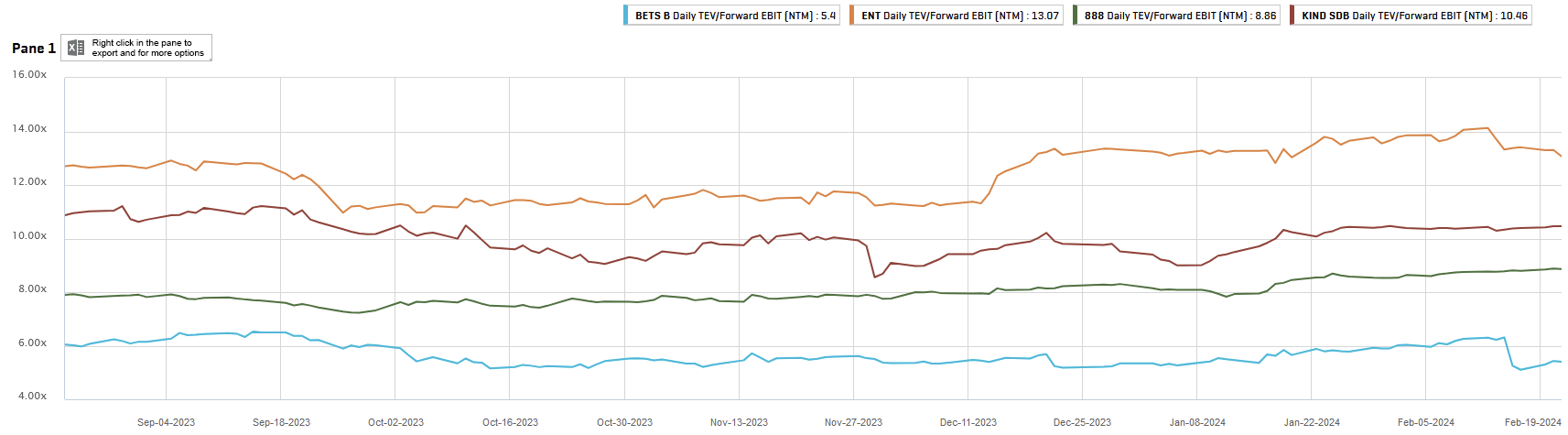Image resolution: width=1568 pixels, height=435 pixels.
Task: Click the 4.00x y-axis label
Action: tap(32, 397)
